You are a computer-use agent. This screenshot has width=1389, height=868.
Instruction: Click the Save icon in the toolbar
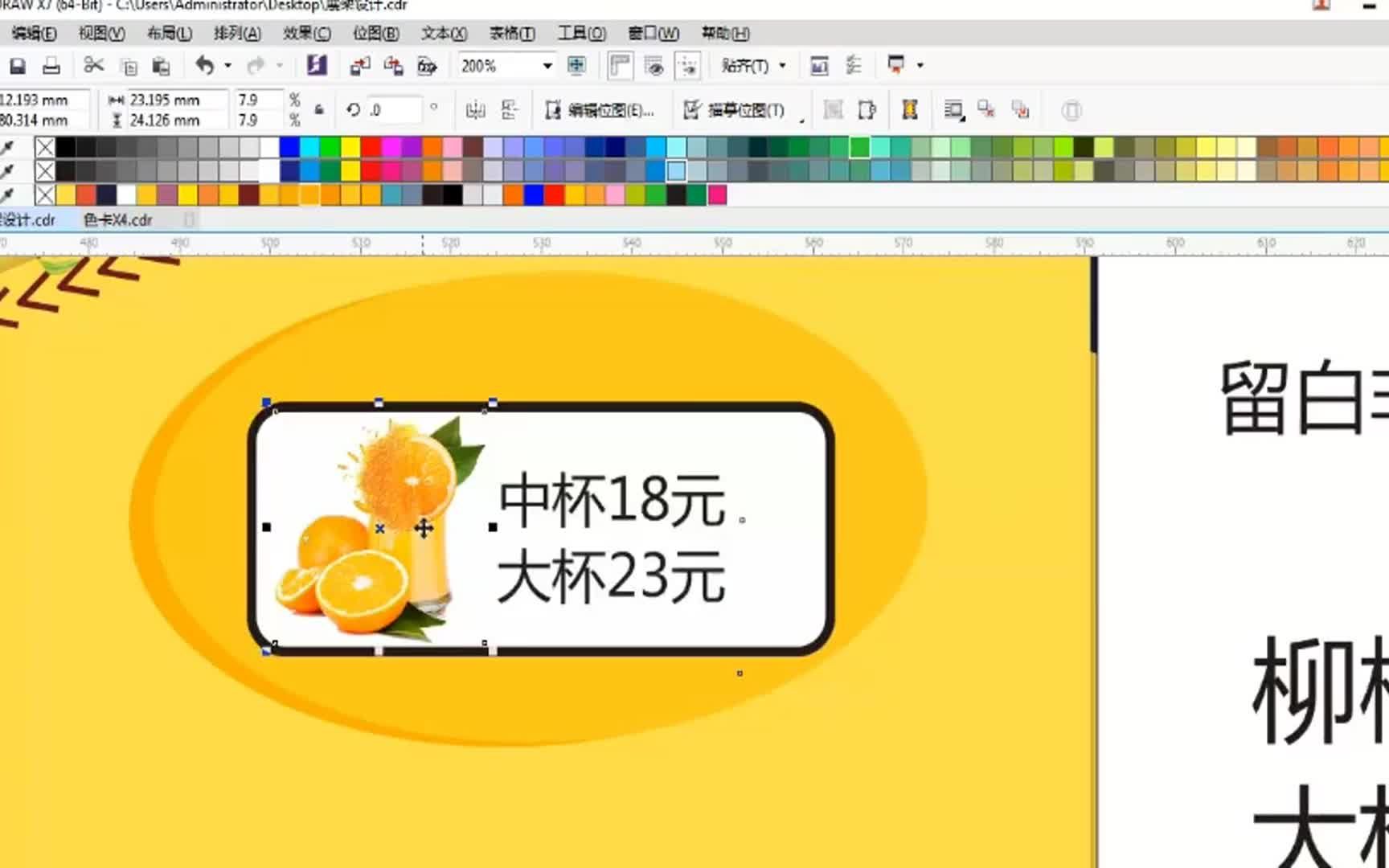click(17, 66)
